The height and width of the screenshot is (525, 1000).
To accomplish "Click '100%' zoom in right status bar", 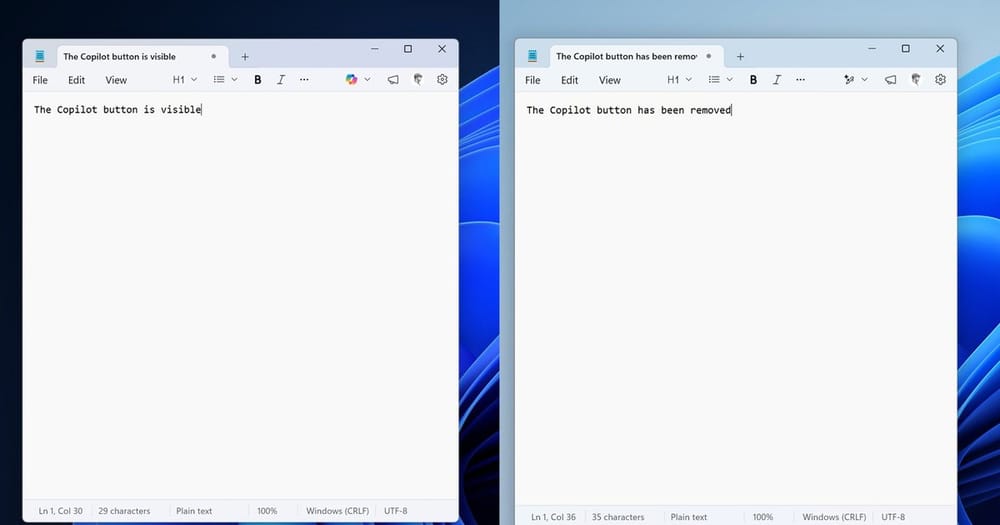I will pyautogui.click(x=763, y=517).
